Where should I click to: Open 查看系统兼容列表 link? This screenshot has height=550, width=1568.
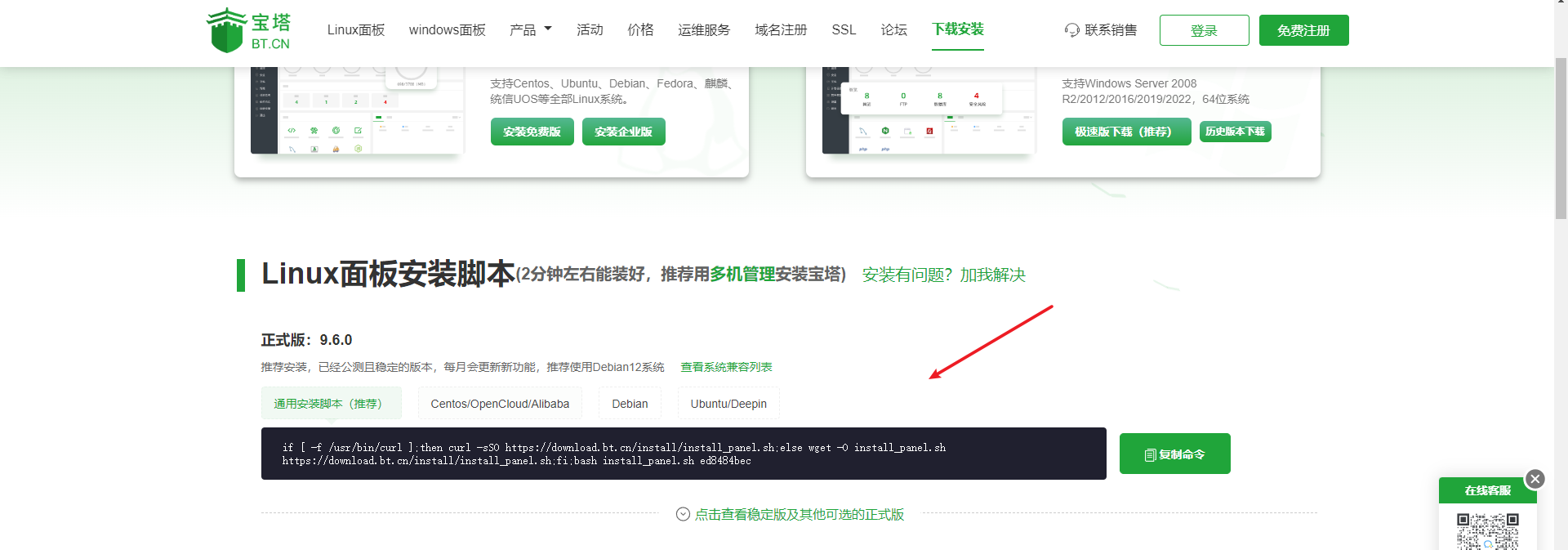point(726,367)
